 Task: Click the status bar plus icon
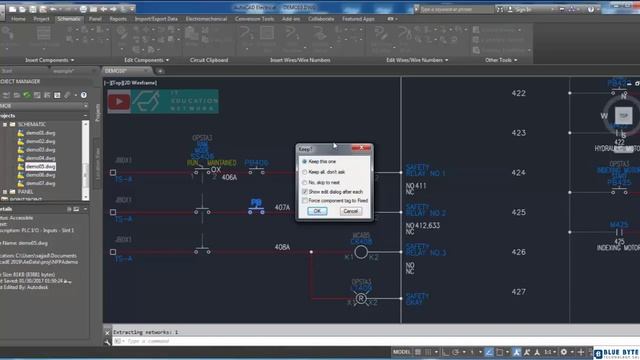click(x=580, y=352)
